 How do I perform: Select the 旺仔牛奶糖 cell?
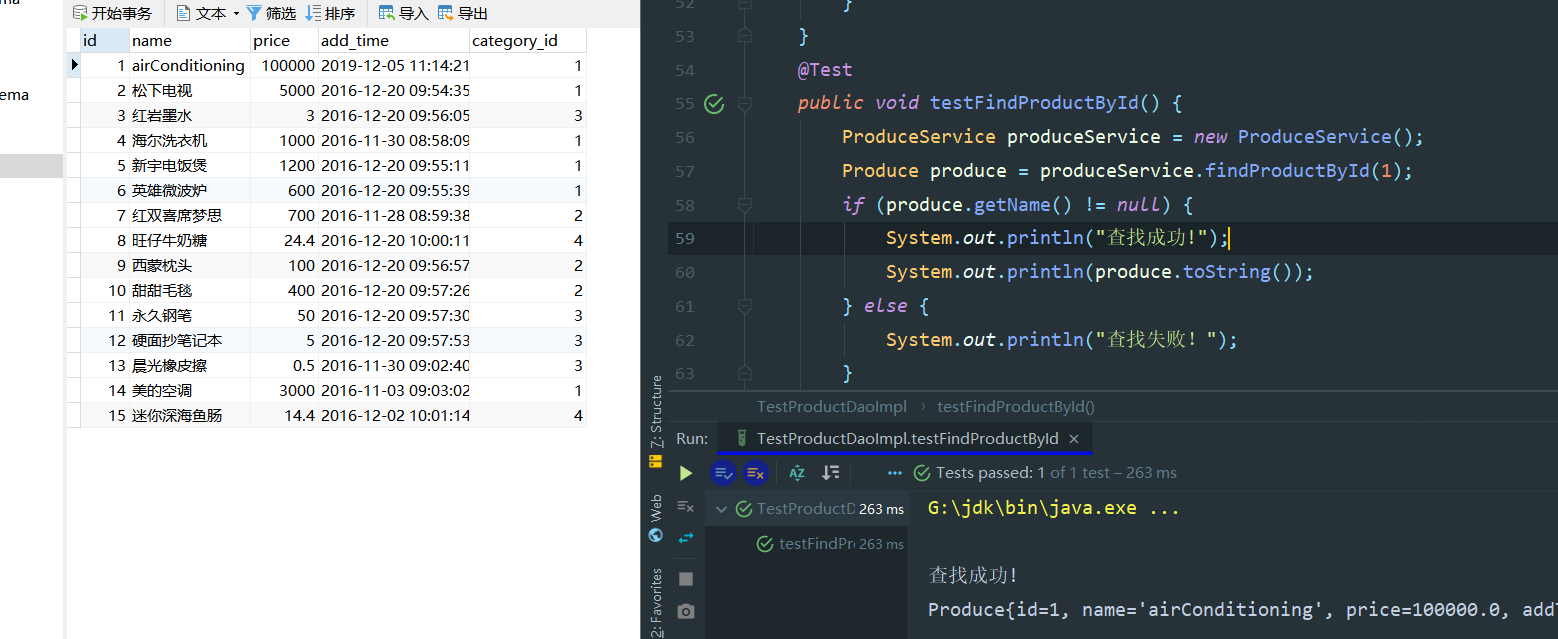tap(190, 240)
